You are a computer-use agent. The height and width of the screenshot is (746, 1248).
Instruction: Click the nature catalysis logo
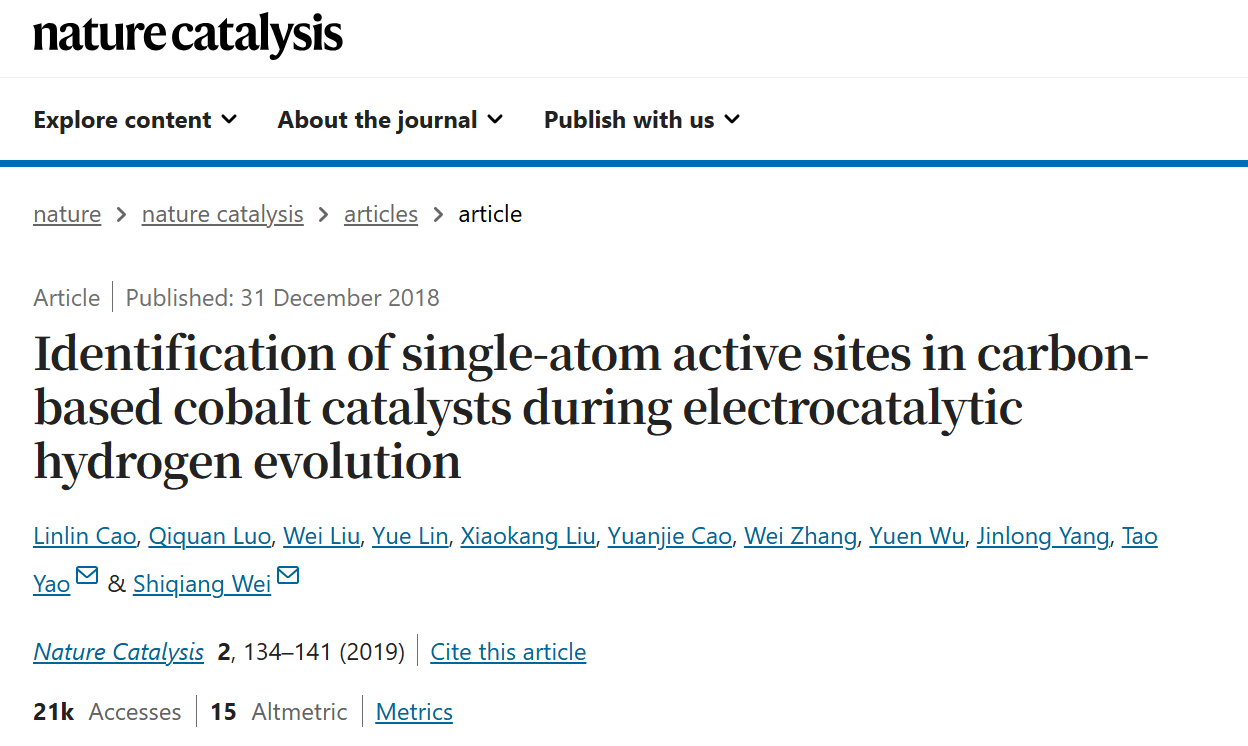[188, 36]
